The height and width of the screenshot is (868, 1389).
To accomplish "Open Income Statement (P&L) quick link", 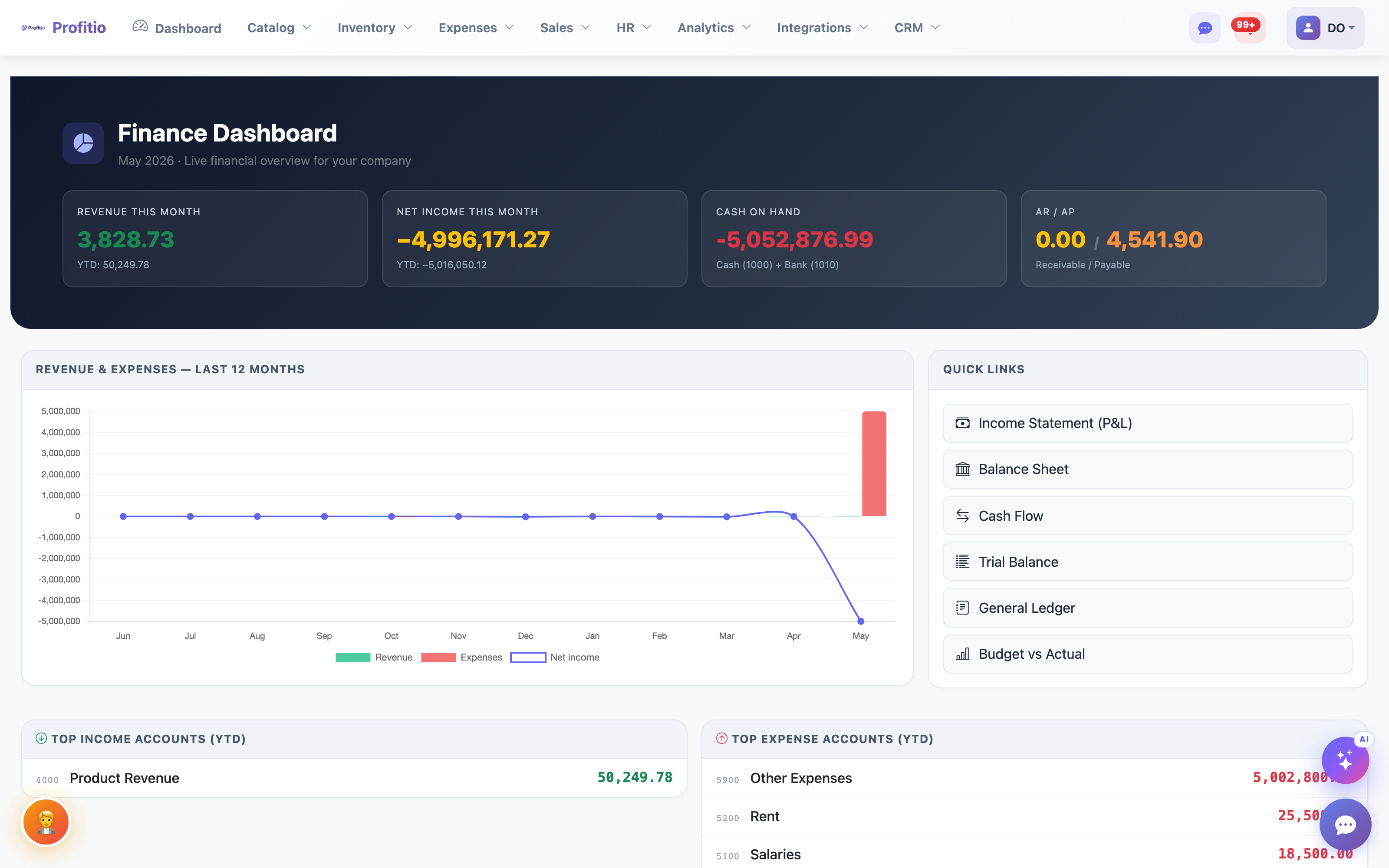I will [1147, 423].
